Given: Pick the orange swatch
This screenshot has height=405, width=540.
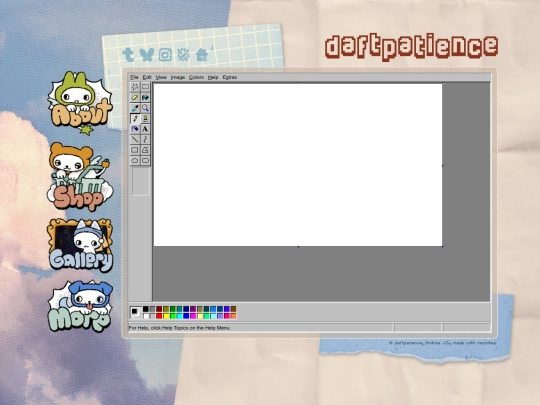Looking at the screenshot, I should point(233,316).
